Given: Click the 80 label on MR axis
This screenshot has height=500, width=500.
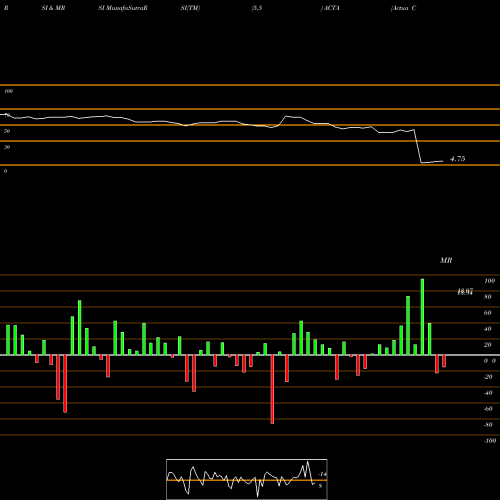Looking at the screenshot, I should (x=488, y=297).
